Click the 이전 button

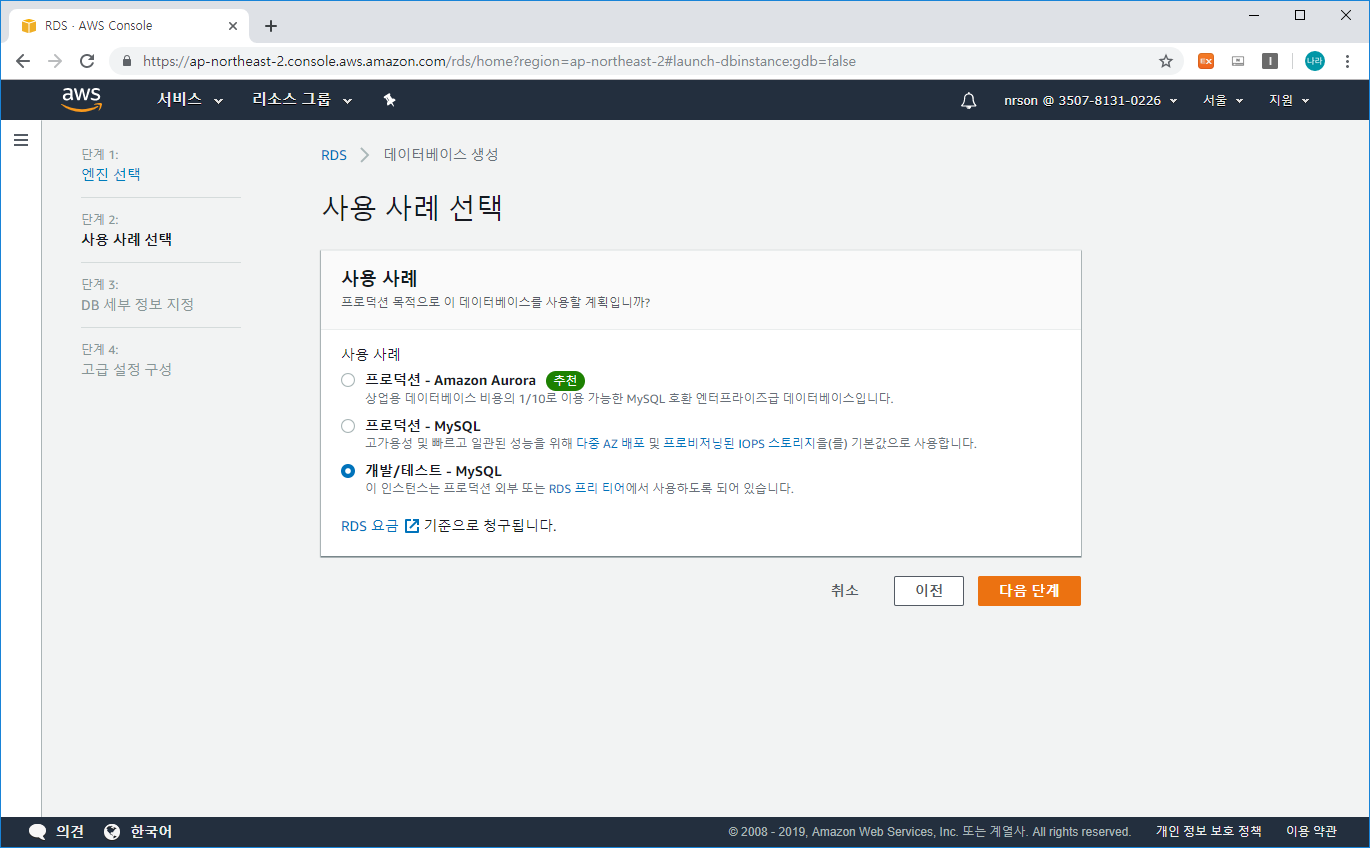pyautogui.click(x=929, y=591)
